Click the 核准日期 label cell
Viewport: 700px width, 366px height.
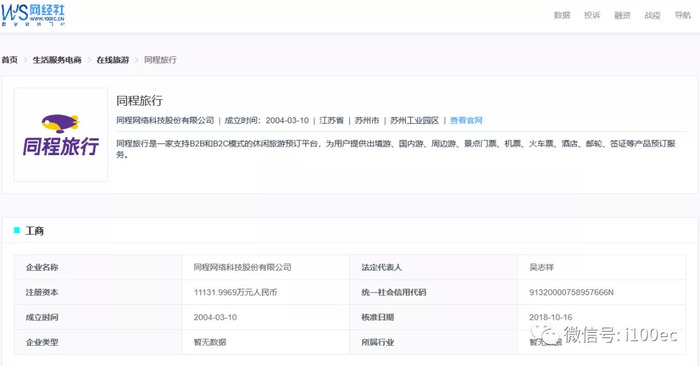tap(433, 317)
